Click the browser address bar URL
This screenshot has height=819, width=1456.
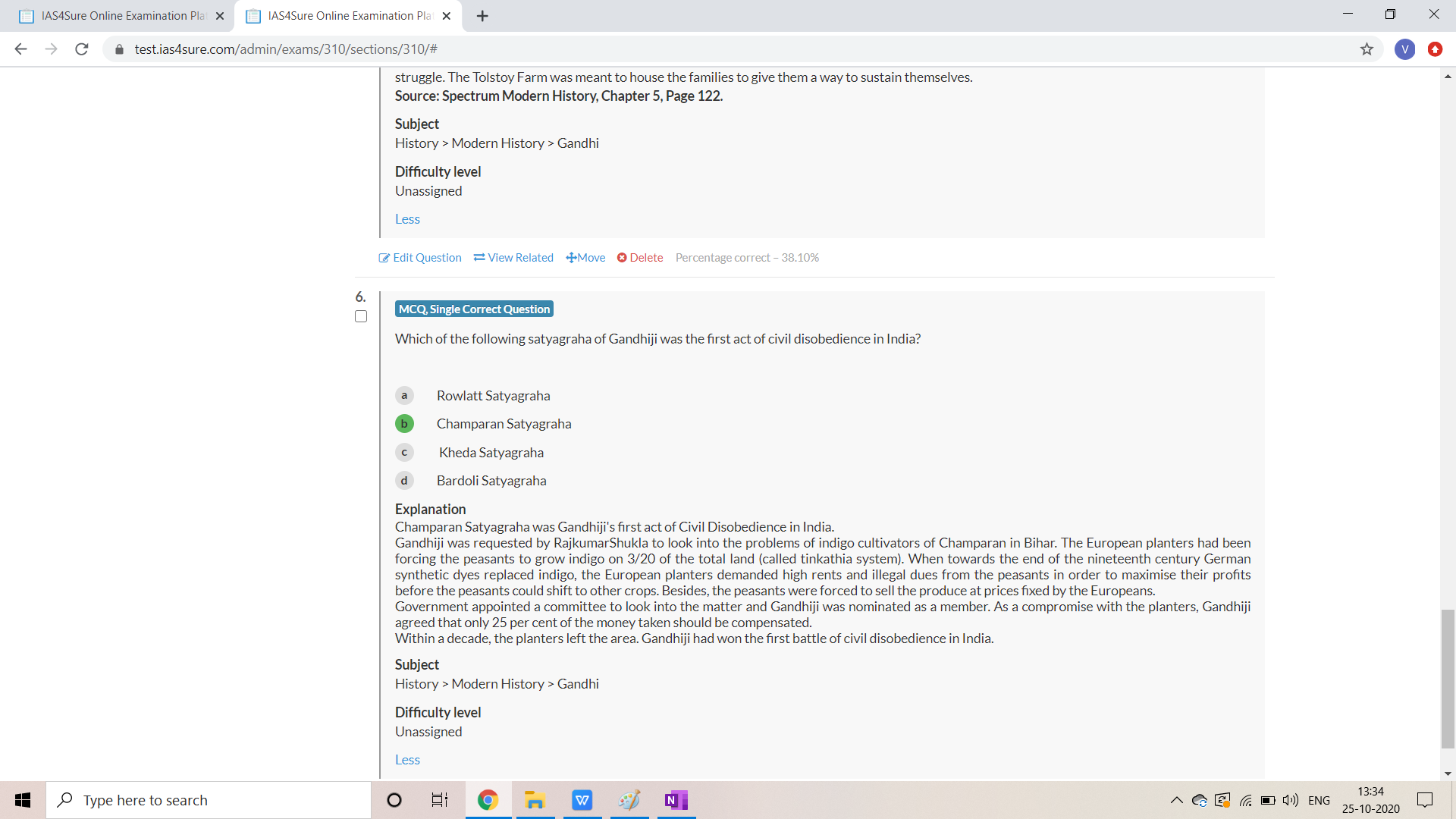[286, 49]
